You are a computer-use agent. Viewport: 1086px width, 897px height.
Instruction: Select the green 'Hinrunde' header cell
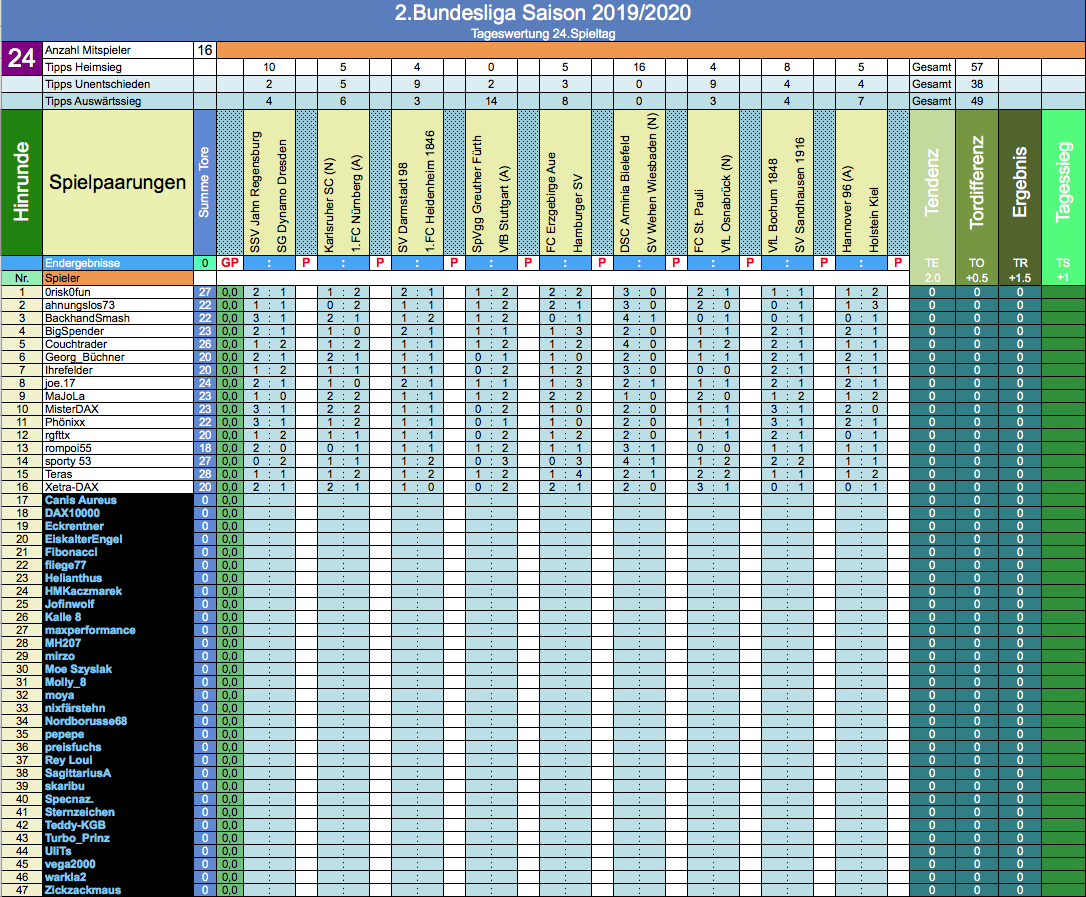coord(21,182)
